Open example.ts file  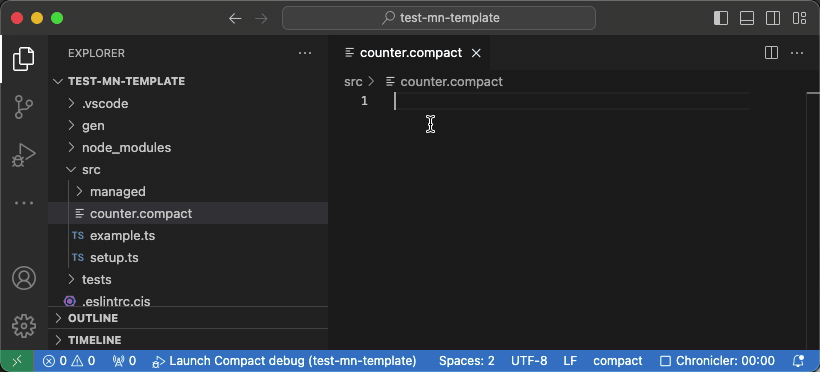[x=188, y=235]
